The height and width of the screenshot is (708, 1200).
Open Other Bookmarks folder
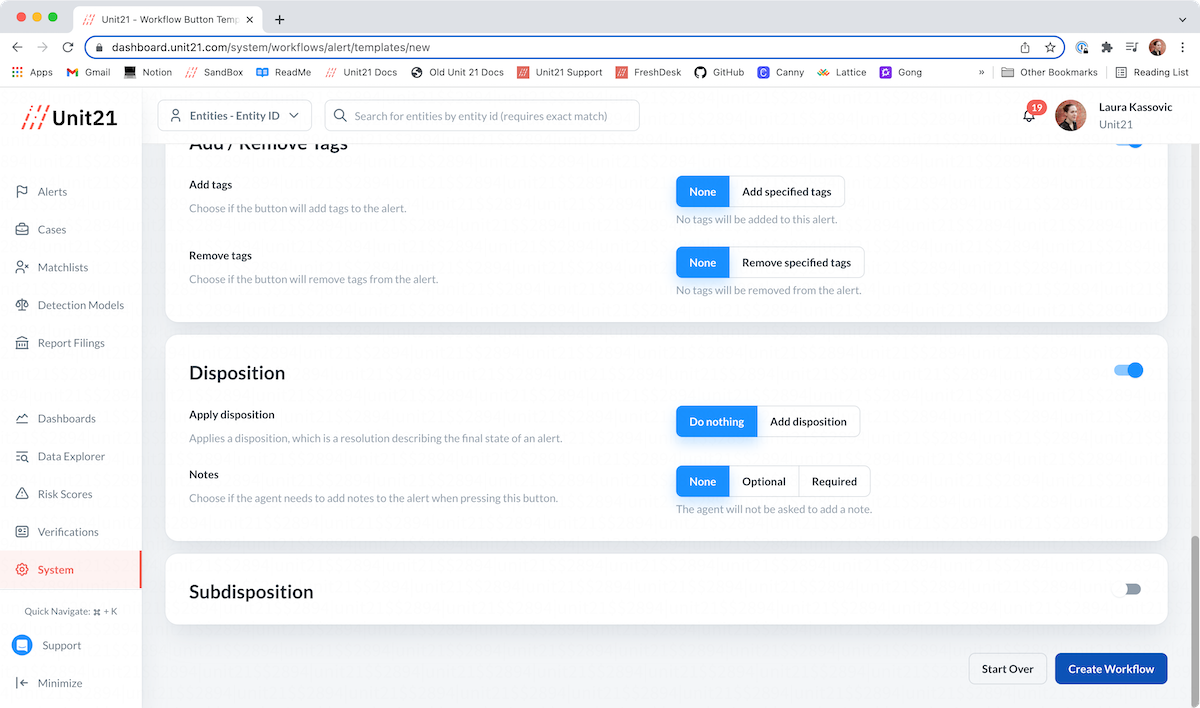pos(1049,73)
